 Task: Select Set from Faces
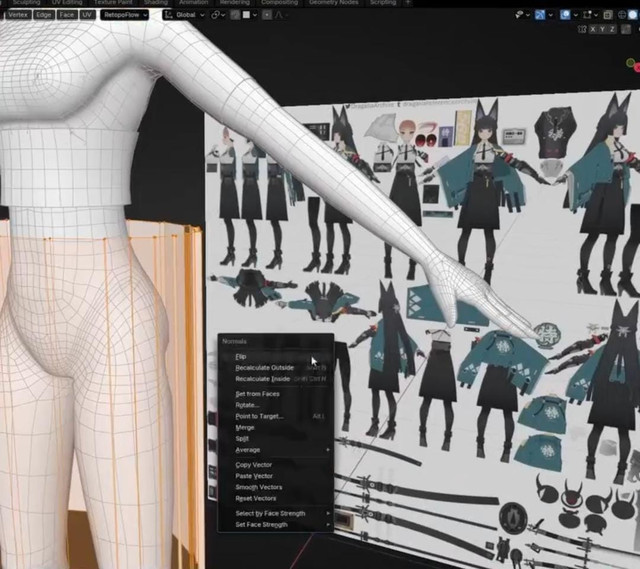(x=276, y=394)
